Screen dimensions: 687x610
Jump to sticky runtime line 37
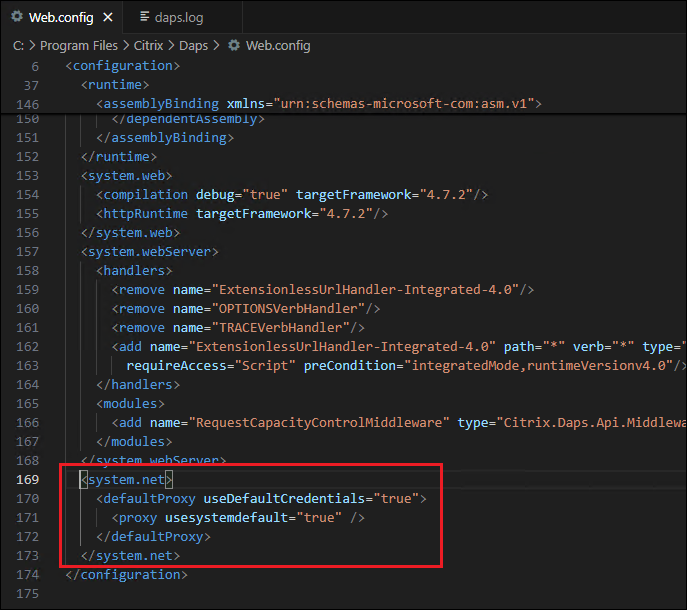pyautogui.click(x=114, y=85)
